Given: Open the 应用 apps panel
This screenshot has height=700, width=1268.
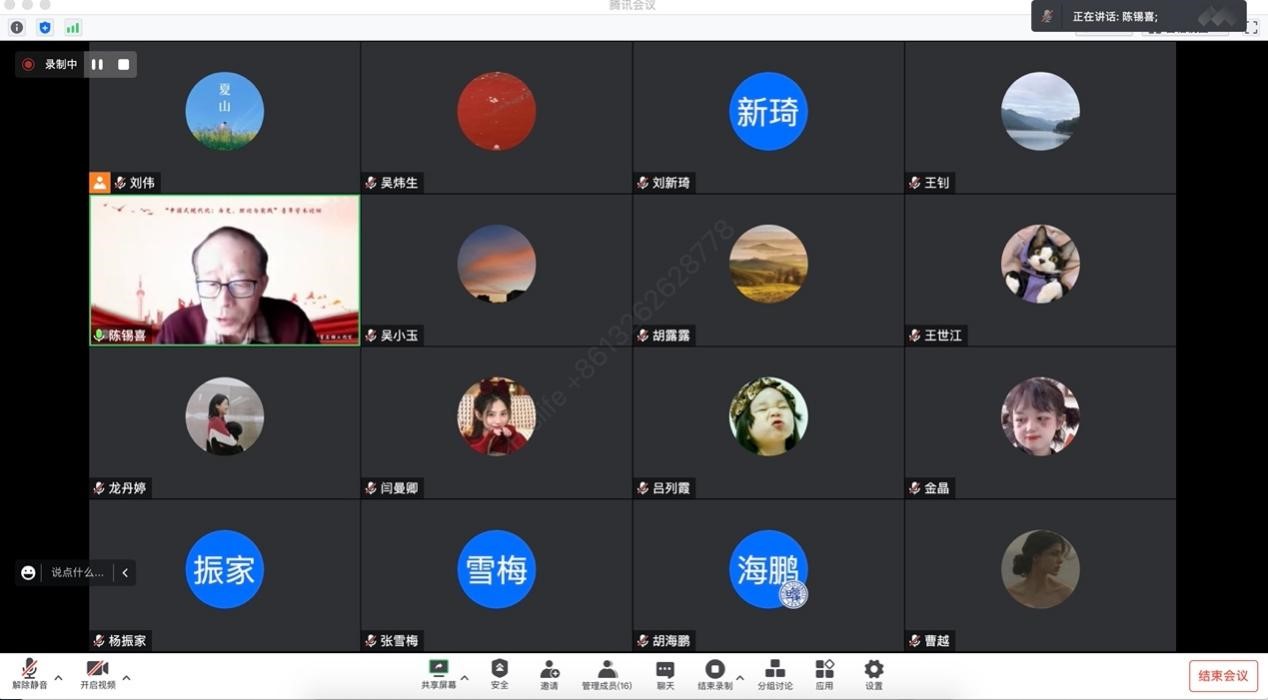Looking at the screenshot, I should tap(824, 673).
